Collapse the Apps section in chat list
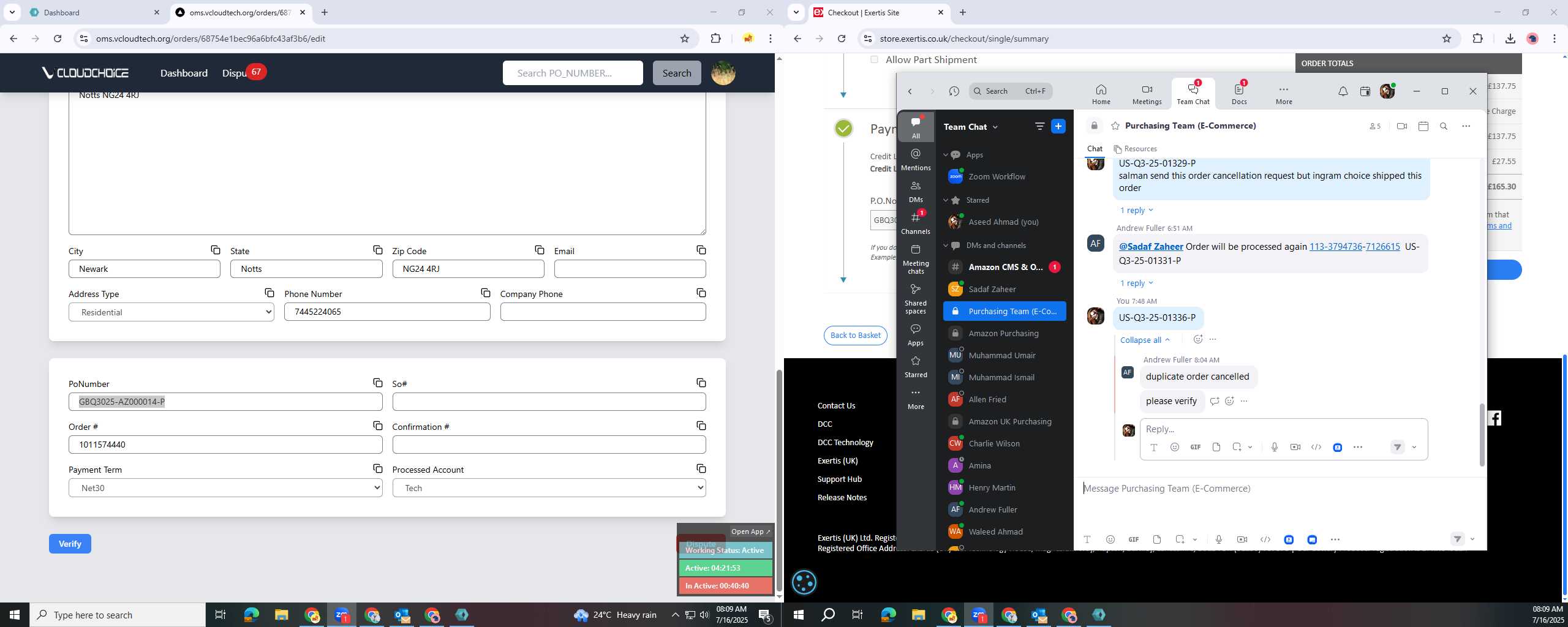 point(945,155)
